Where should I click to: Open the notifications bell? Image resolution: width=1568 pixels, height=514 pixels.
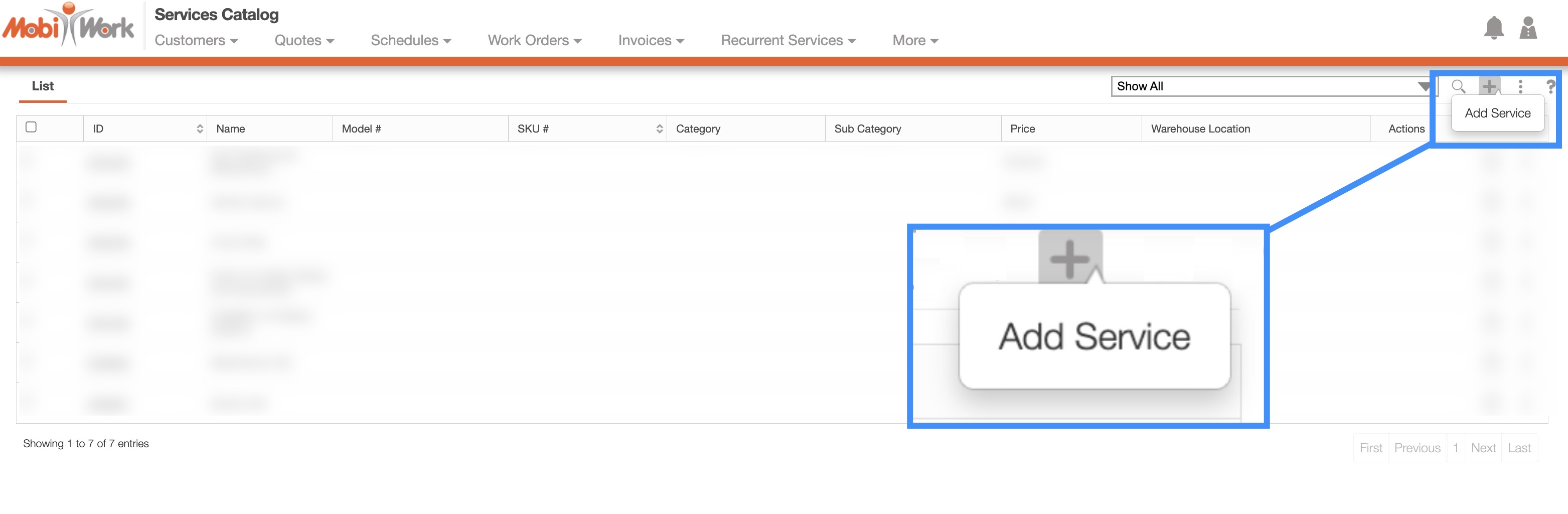[1493, 28]
